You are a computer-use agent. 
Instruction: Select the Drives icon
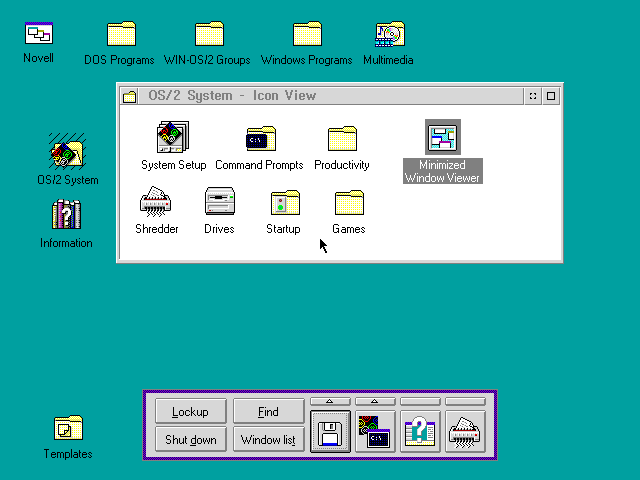[220, 201]
